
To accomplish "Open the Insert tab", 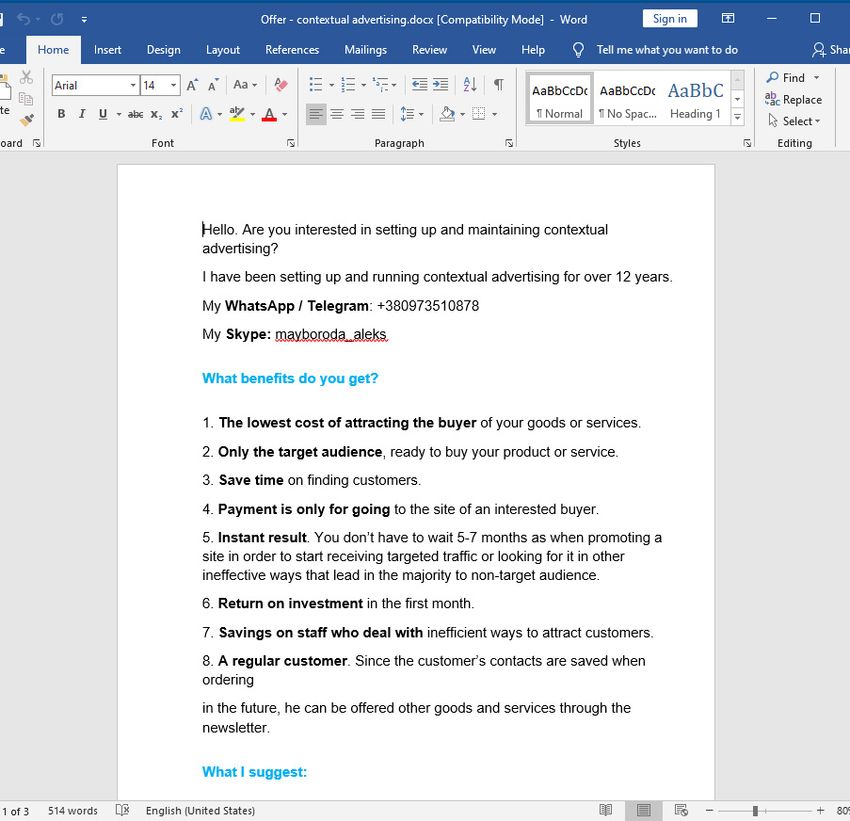I will 107,50.
